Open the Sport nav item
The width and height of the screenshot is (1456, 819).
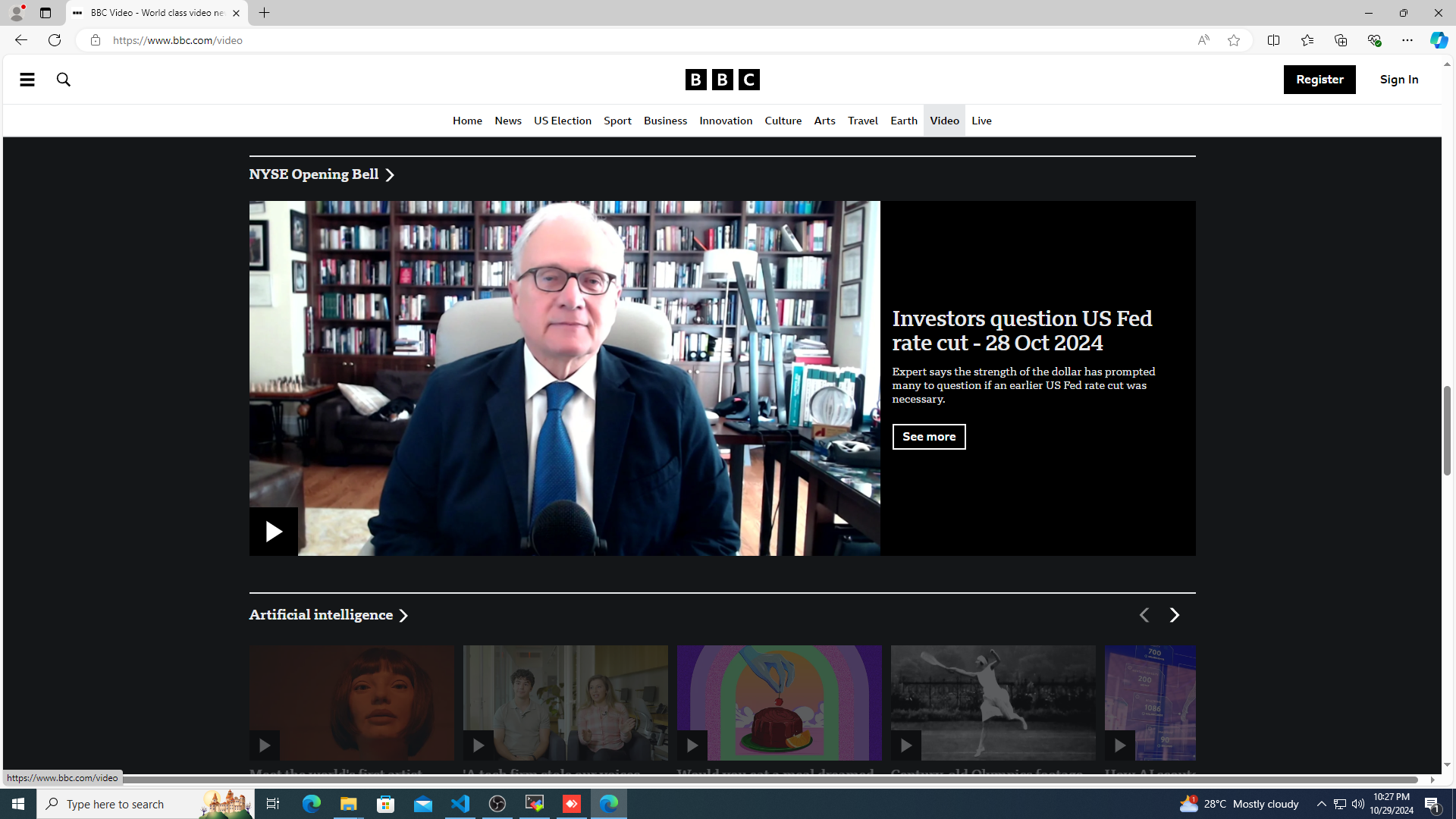[617, 121]
